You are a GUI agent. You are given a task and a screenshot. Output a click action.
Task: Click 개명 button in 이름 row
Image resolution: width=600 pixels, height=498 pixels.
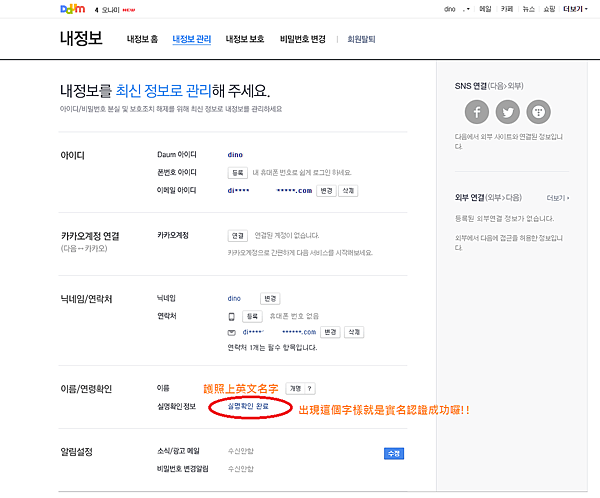coord(295,389)
